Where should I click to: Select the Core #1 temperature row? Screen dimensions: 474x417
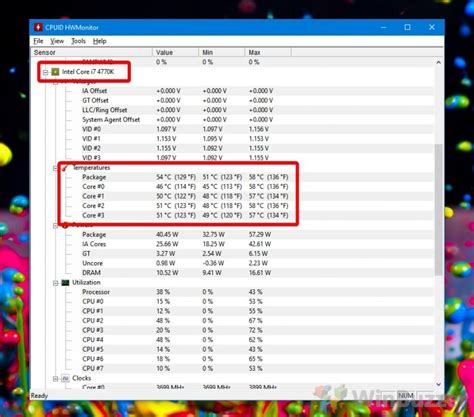[x=233, y=196]
